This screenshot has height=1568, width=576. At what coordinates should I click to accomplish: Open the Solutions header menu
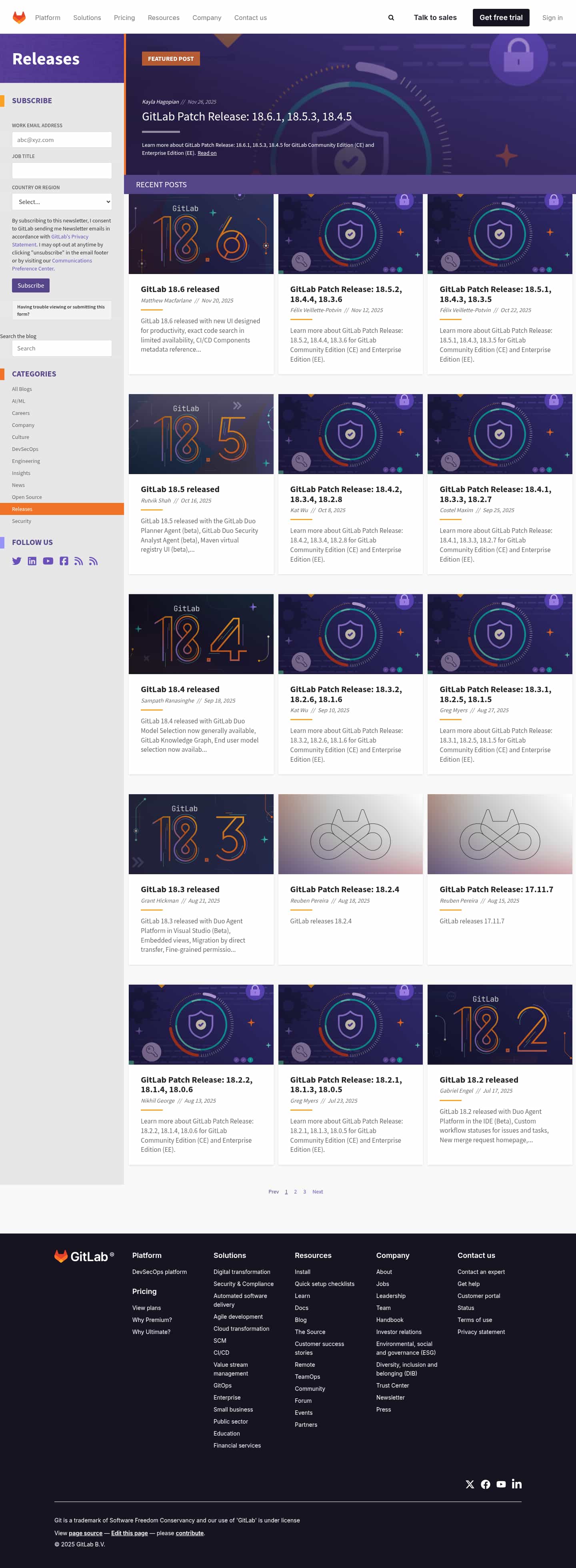[x=87, y=18]
